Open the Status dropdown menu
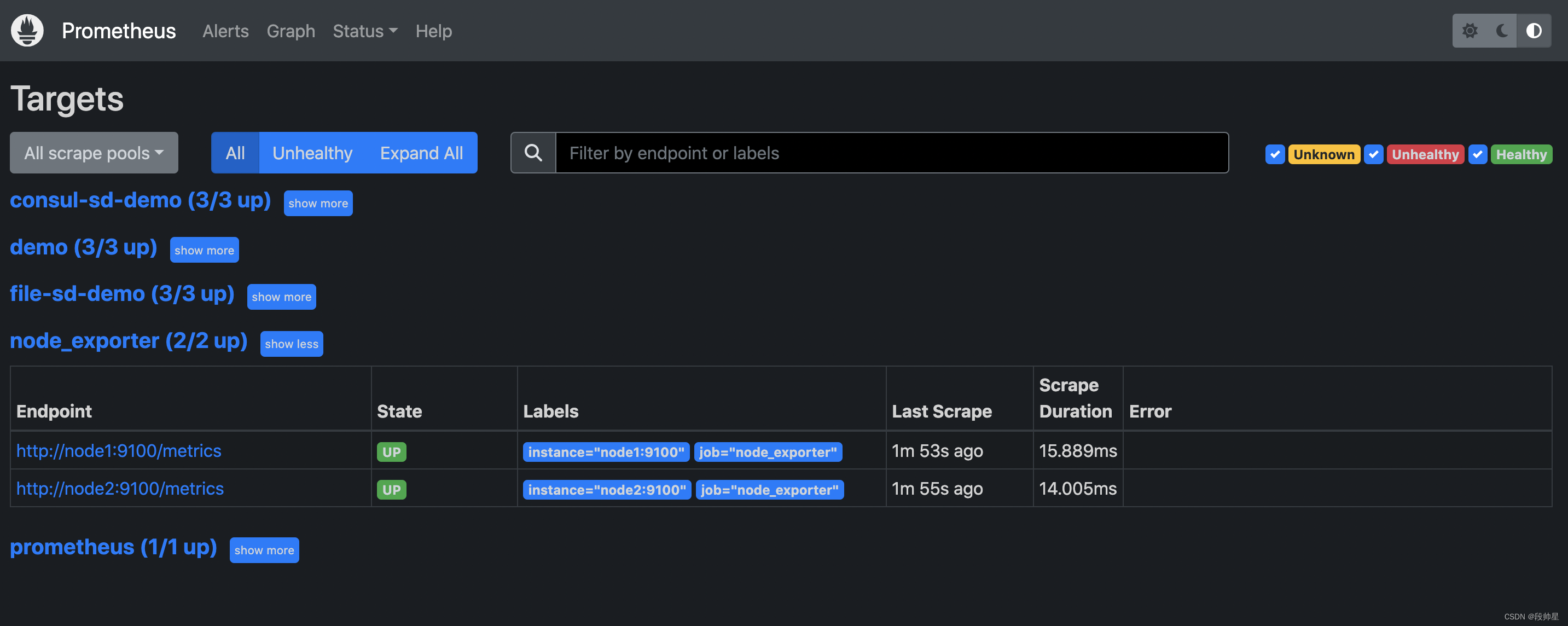 (364, 31)
